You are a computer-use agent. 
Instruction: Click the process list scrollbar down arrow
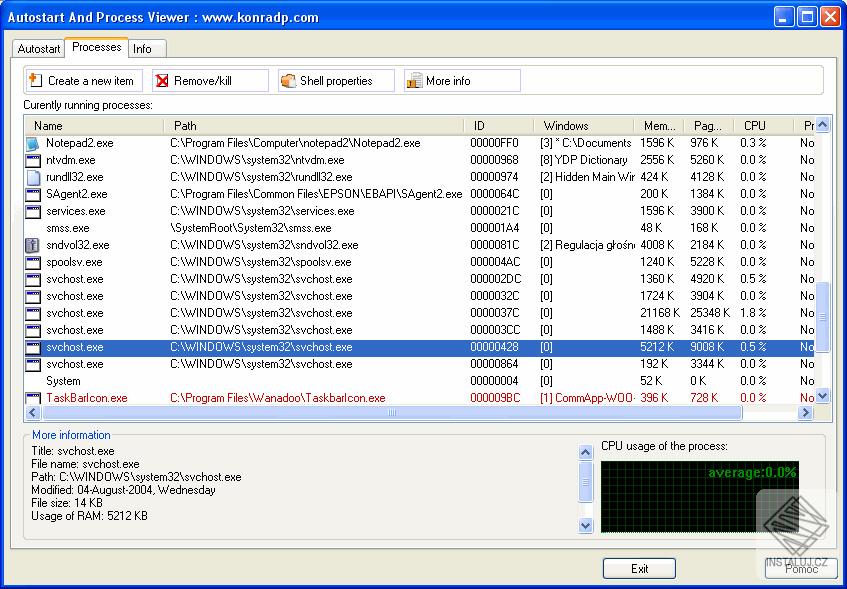click(x=821, y=395)
